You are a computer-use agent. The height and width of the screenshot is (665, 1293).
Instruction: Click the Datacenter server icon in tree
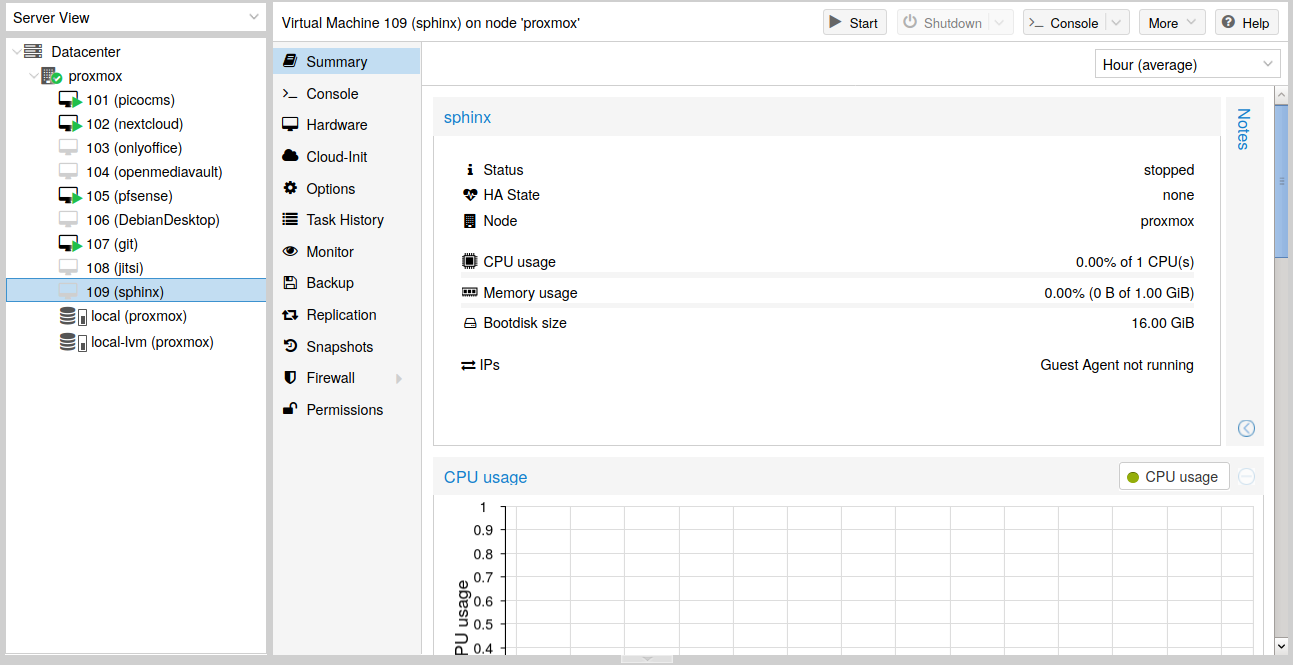tap(33, 52)
